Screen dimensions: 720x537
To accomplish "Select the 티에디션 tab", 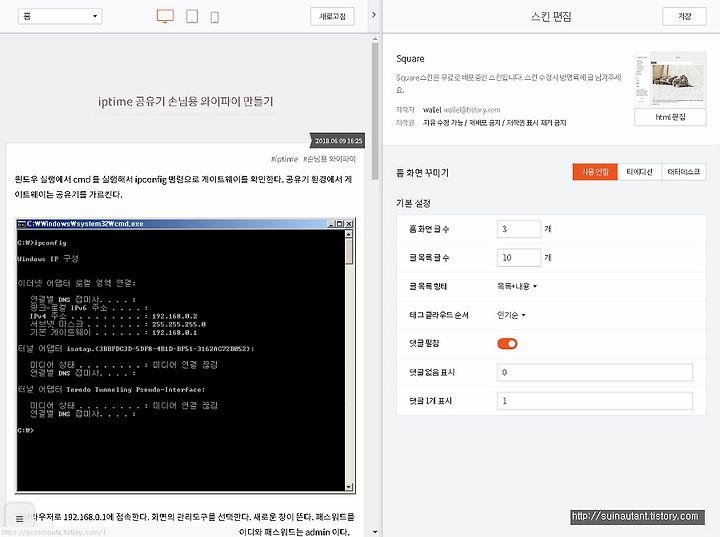I will [640, 172].
